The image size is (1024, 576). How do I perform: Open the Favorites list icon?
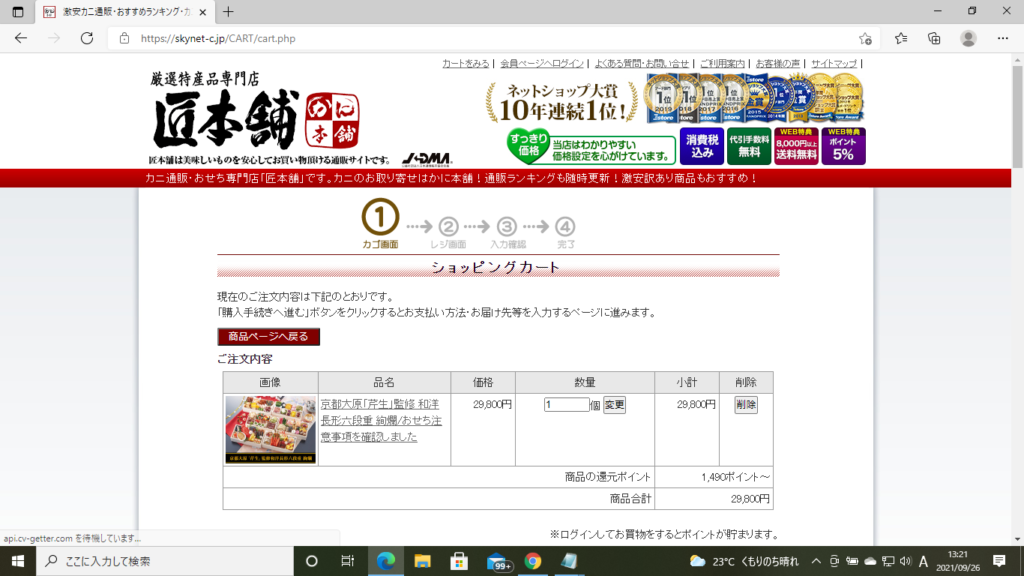tap(901, 39)
